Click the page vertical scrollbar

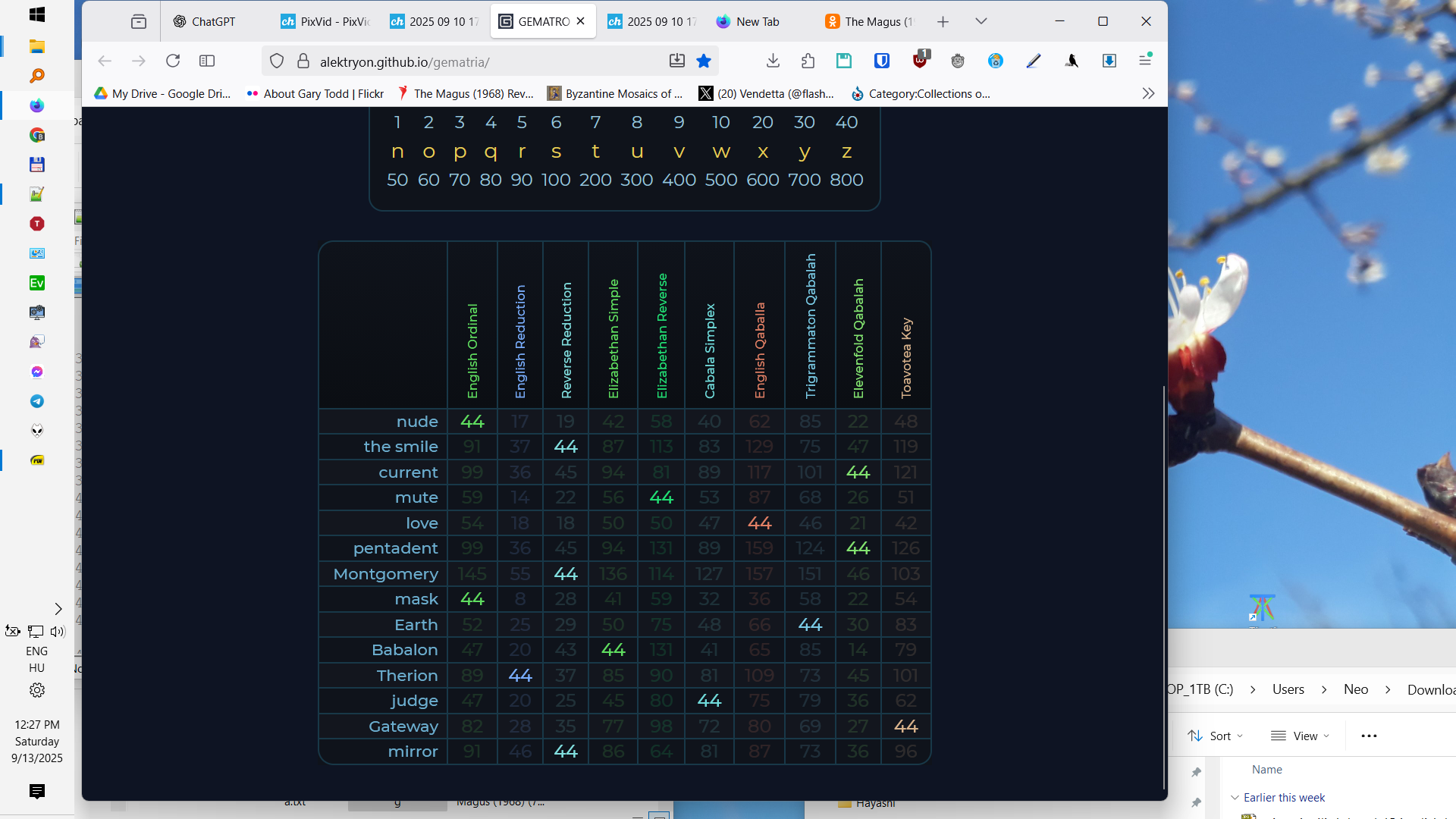click(x=1164, y=588)
